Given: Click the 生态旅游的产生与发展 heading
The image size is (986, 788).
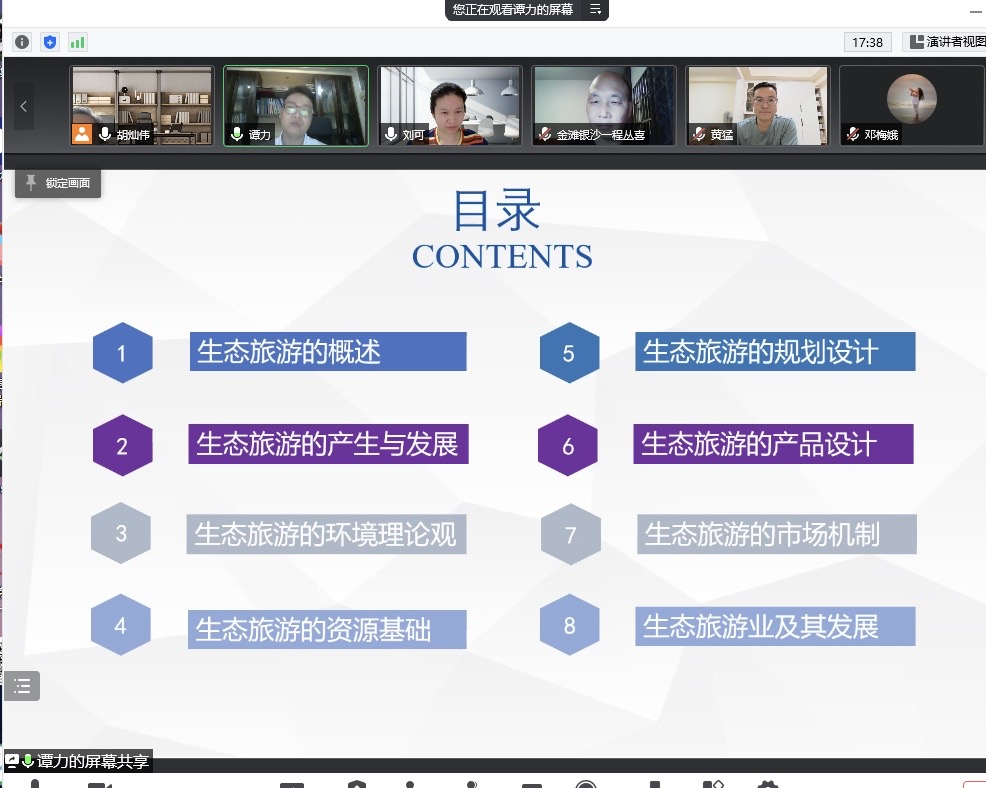Looking at the screenshot, I should (x=328, y=444).
